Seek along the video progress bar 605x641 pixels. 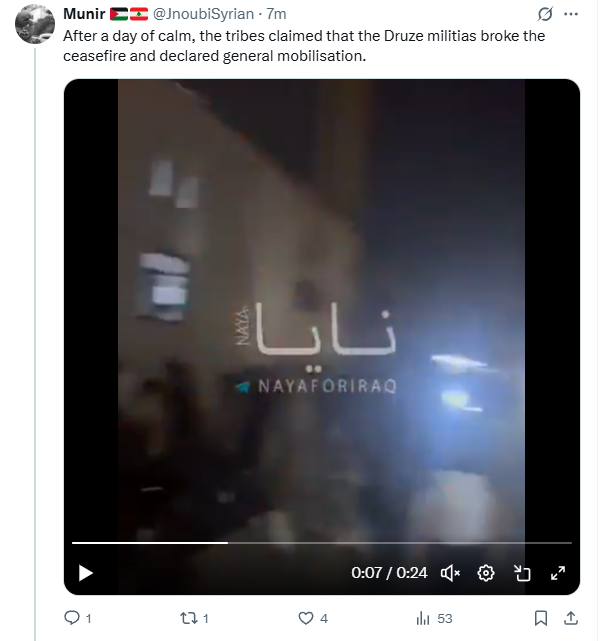(322, 543)
